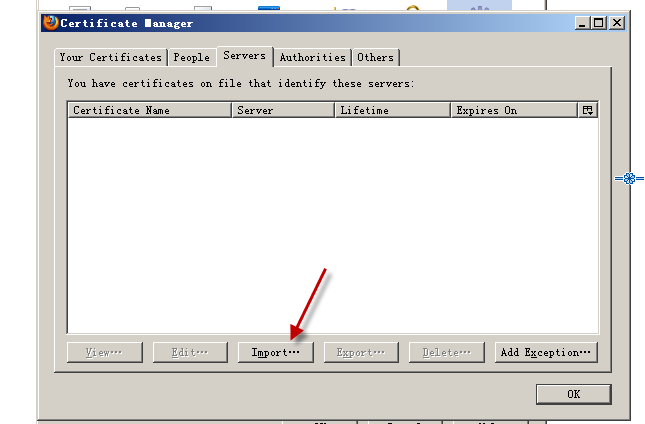
Task: Maximize the Certificate Manager window
Action: tap(599, 23)
